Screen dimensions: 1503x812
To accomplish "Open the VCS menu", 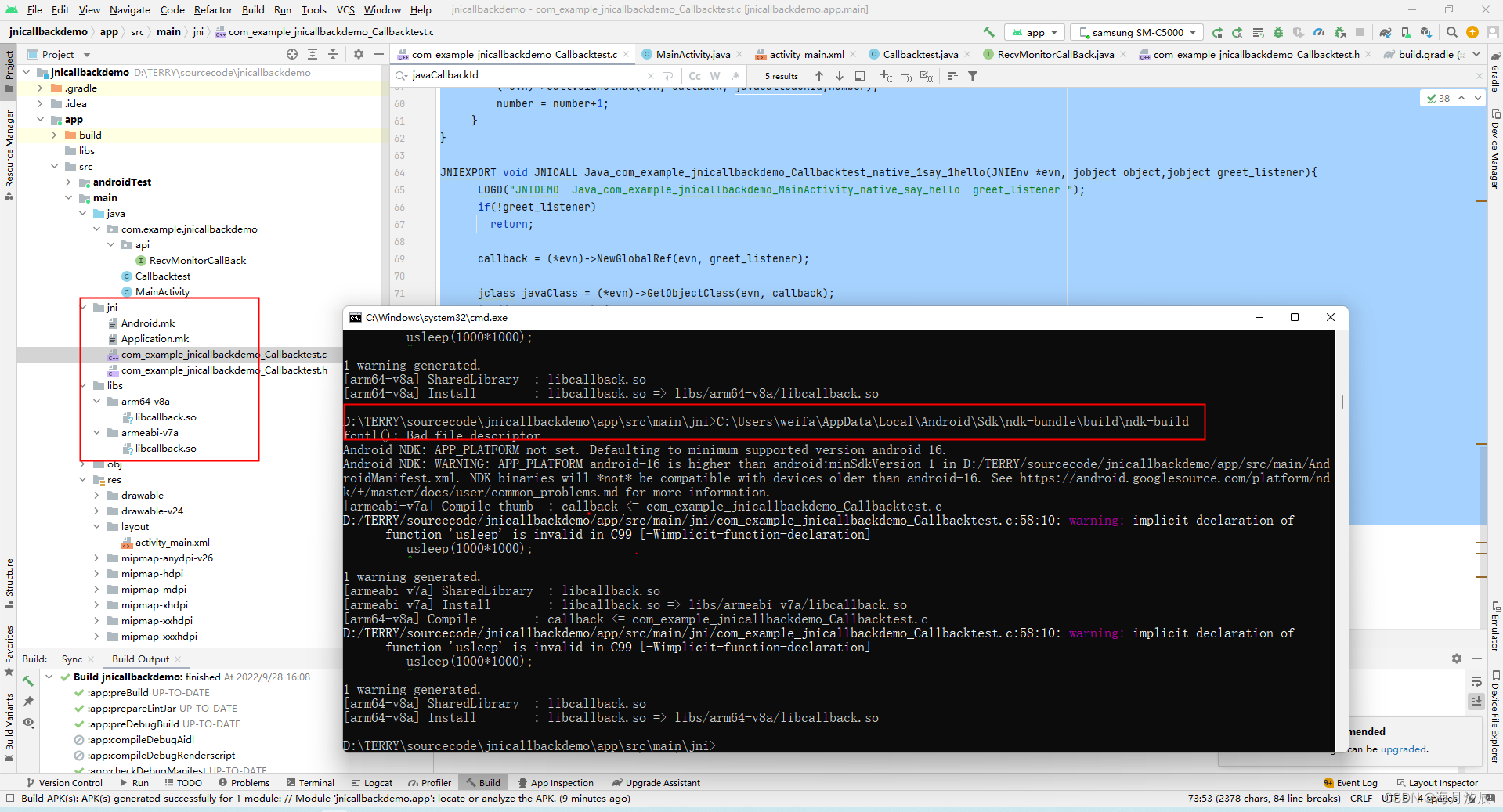I will (x=345, y=9).
